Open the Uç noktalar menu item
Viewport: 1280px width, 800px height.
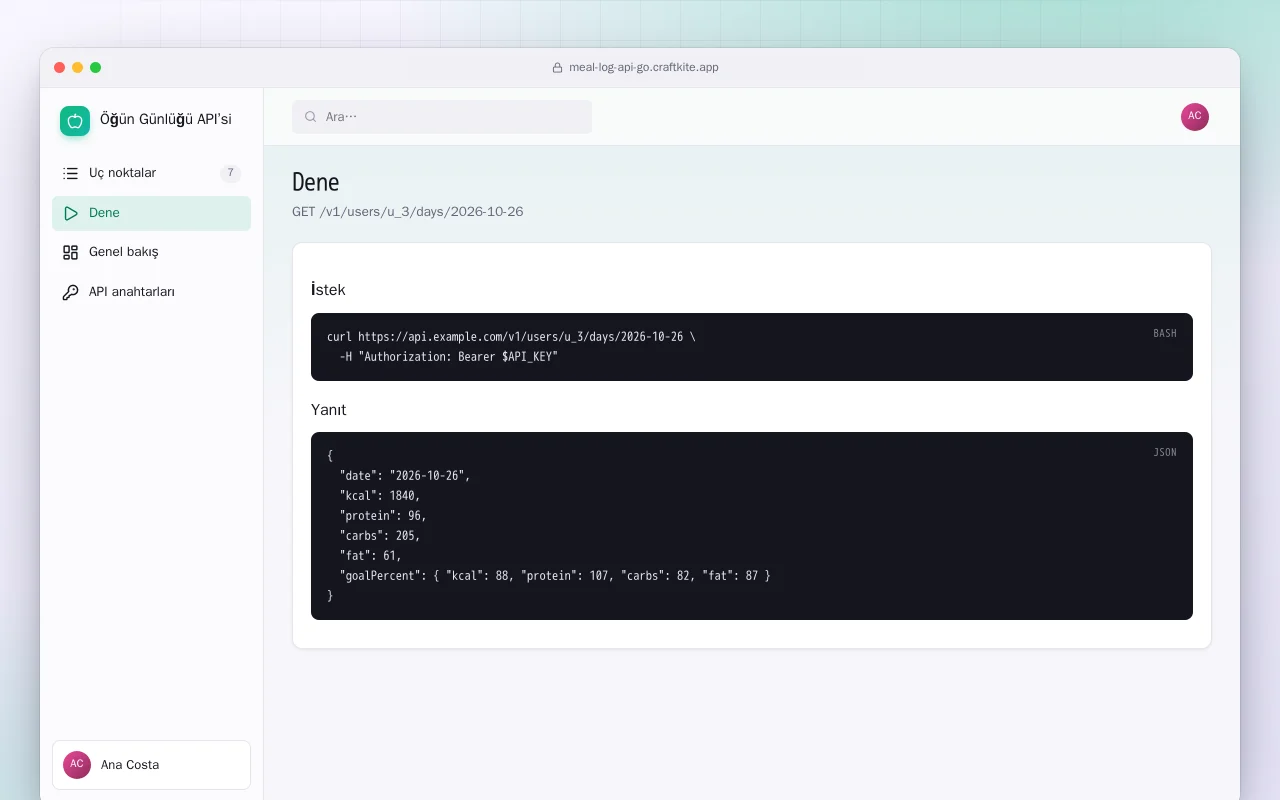tap(151, 173)
